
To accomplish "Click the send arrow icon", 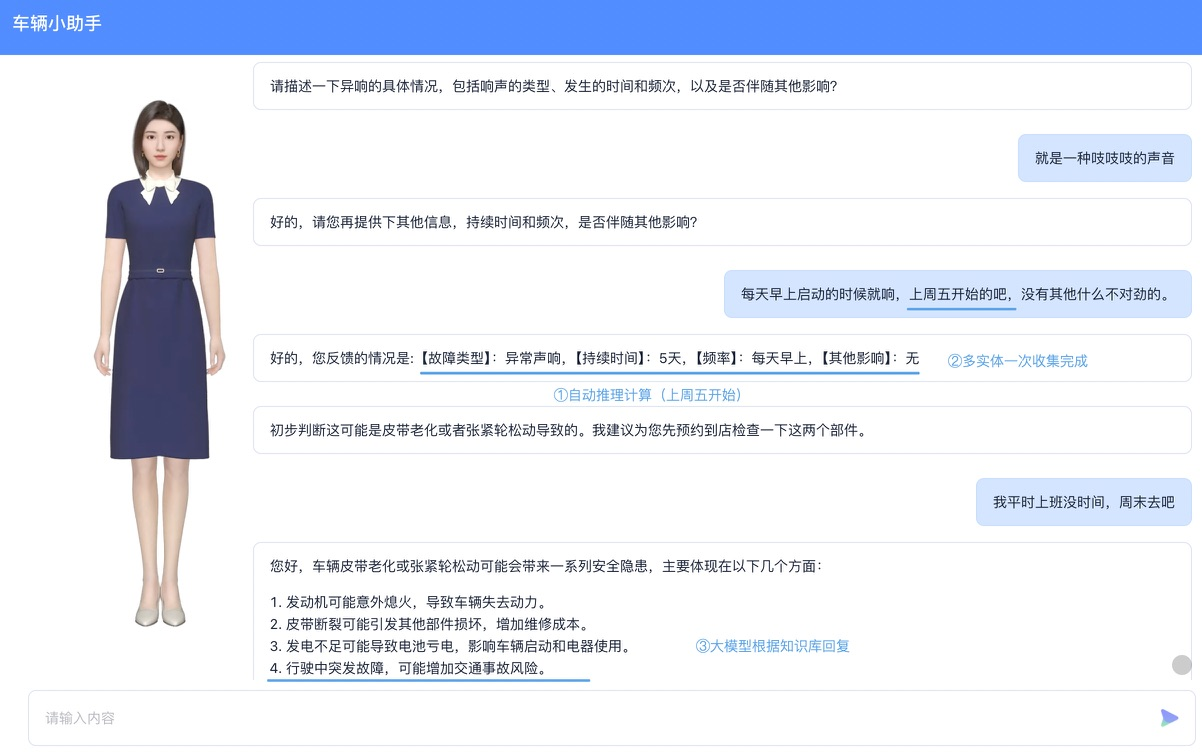I will (x=1169, y=717).
